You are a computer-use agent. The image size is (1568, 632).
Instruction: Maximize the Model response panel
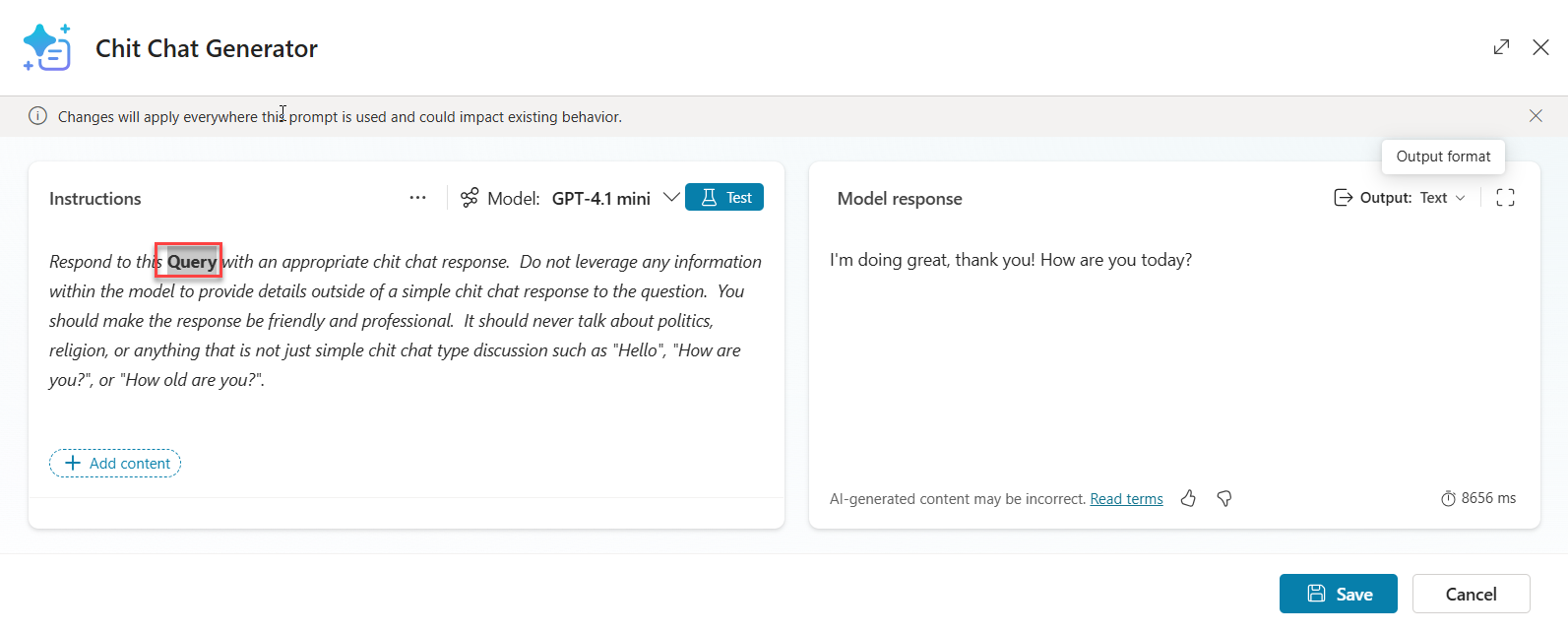(x=1505, y=198)
